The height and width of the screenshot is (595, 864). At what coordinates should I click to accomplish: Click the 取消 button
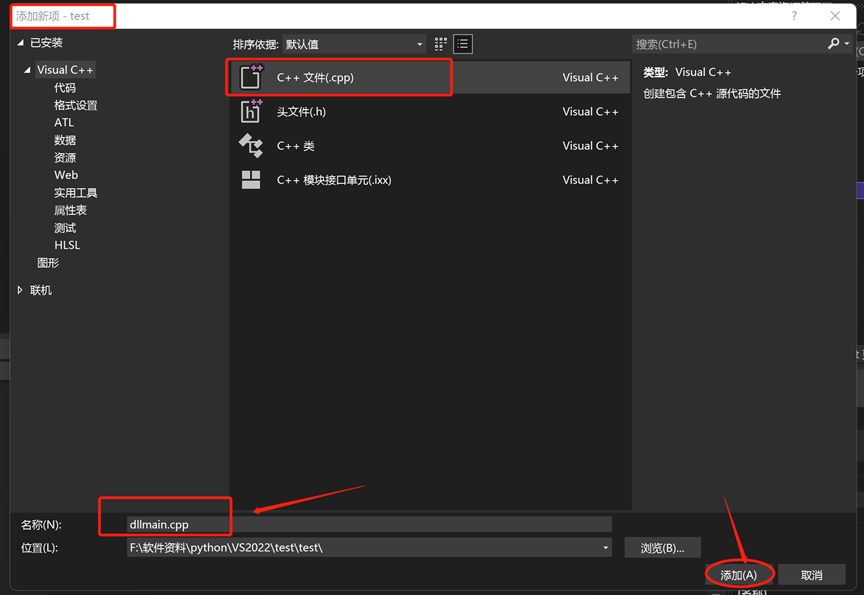(x=811, y=575)
